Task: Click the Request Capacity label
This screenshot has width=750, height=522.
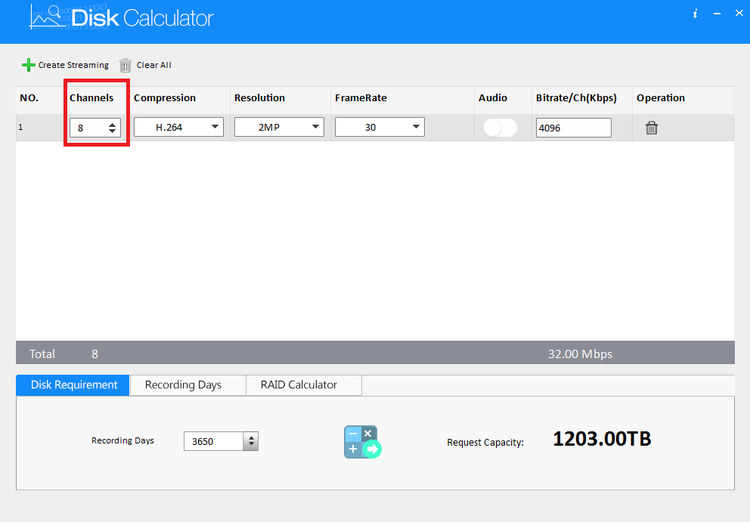Action: (485, 443)
